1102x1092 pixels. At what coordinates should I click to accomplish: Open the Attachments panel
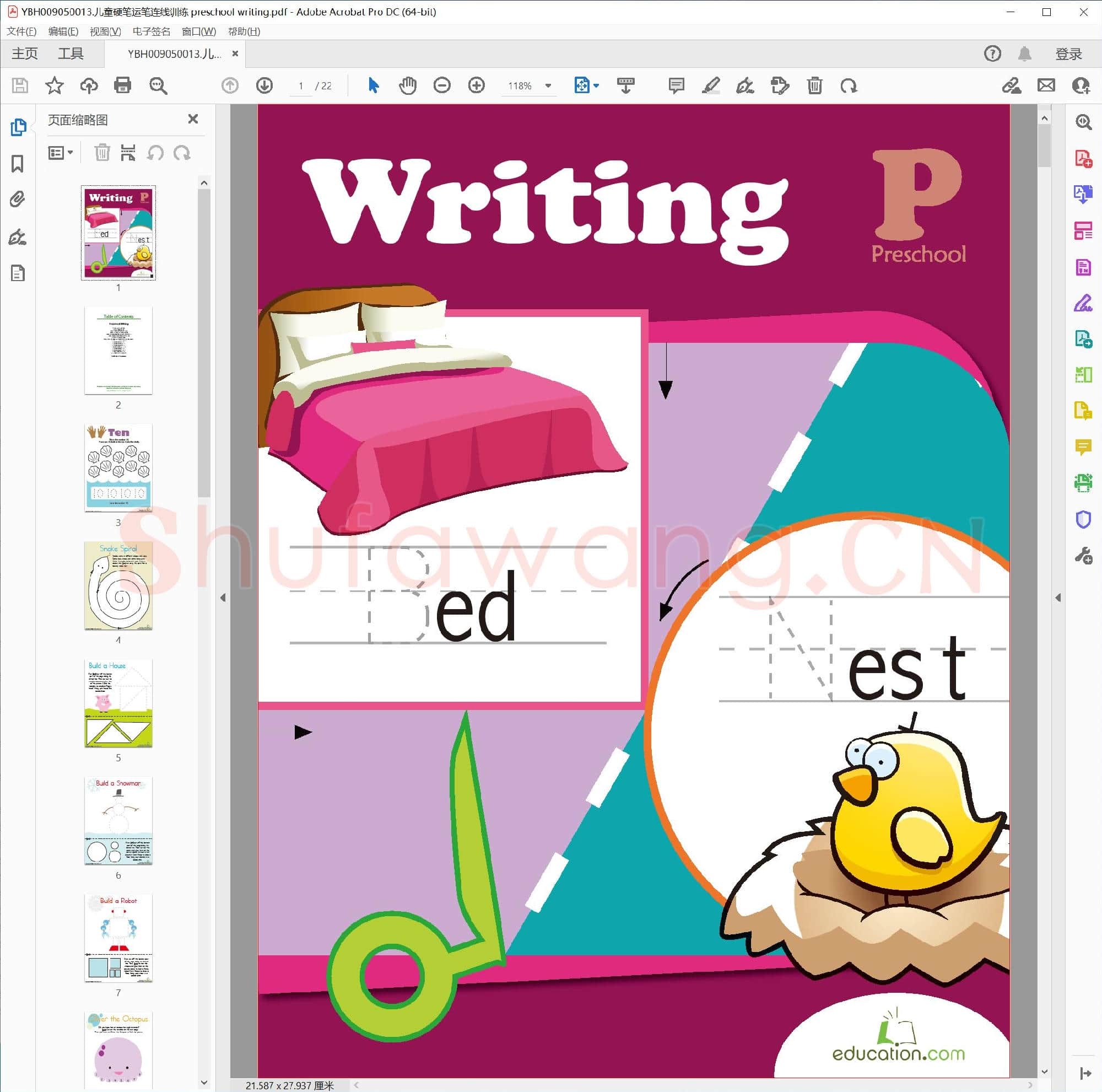[x=18, y=199]
